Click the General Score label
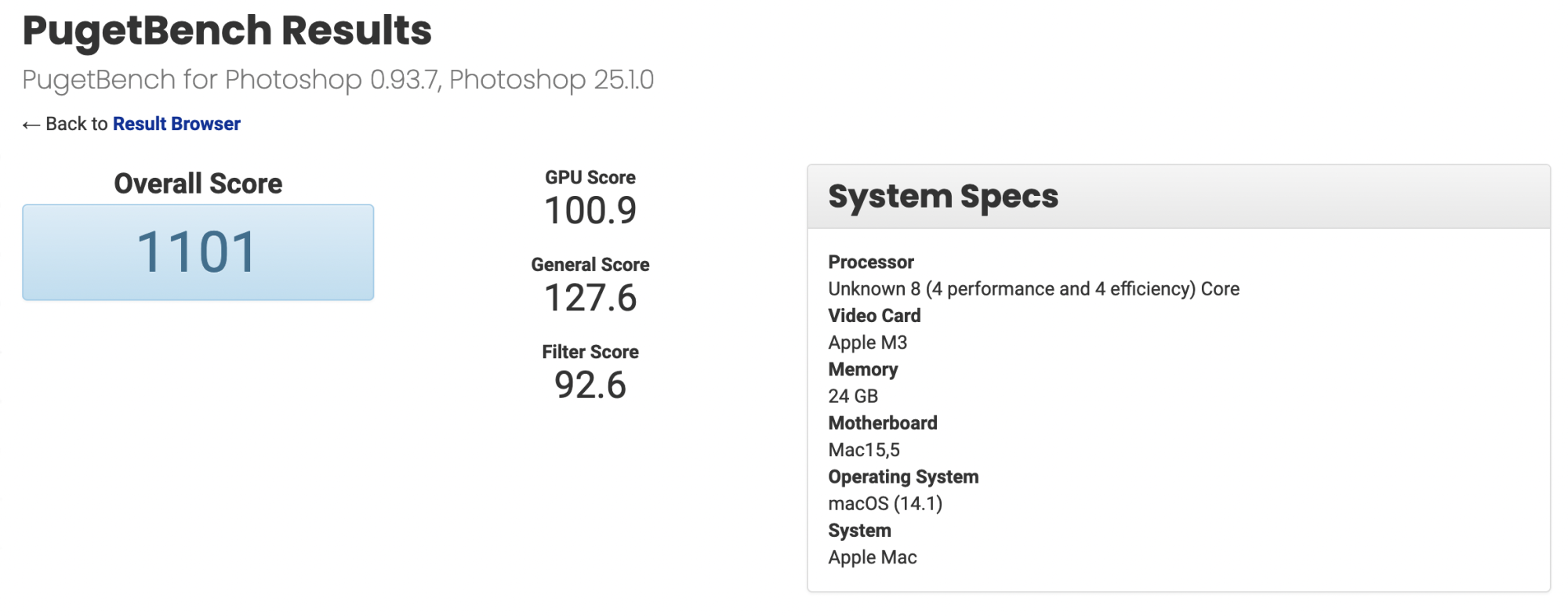This screenshot has height=616, width=1568. click(590, 265)
